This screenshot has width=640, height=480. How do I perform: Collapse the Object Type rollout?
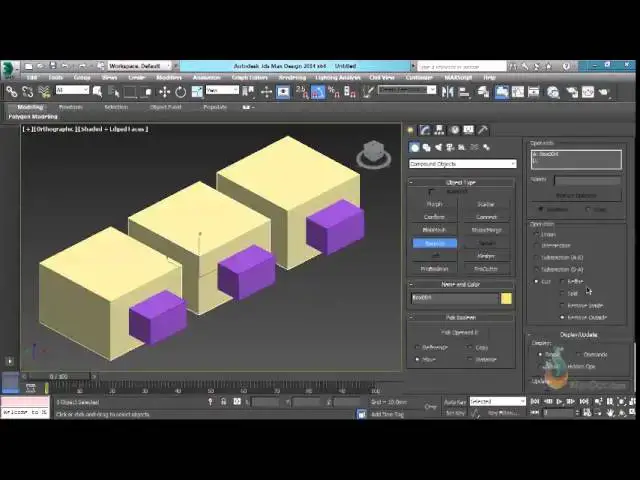click(x=461, y=182)
